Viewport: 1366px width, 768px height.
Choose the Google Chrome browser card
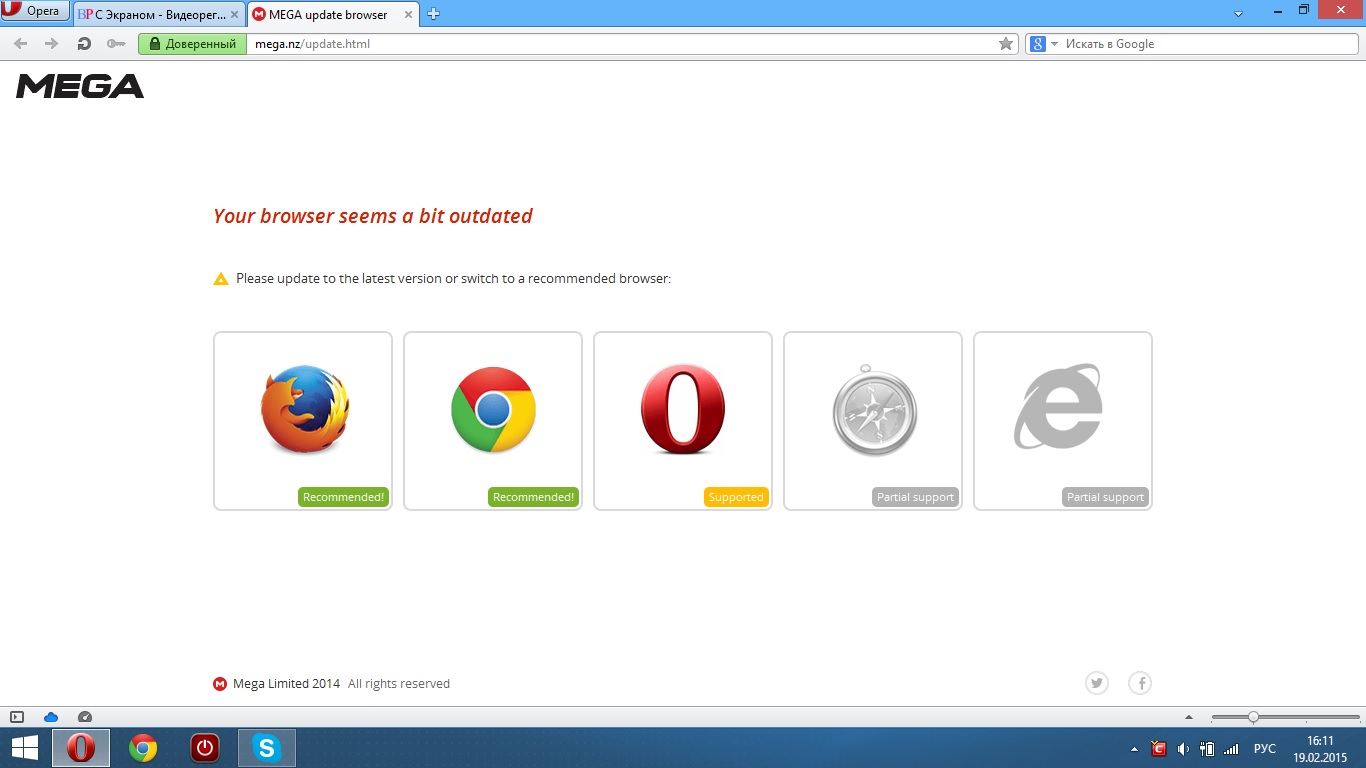pos(493,421)
